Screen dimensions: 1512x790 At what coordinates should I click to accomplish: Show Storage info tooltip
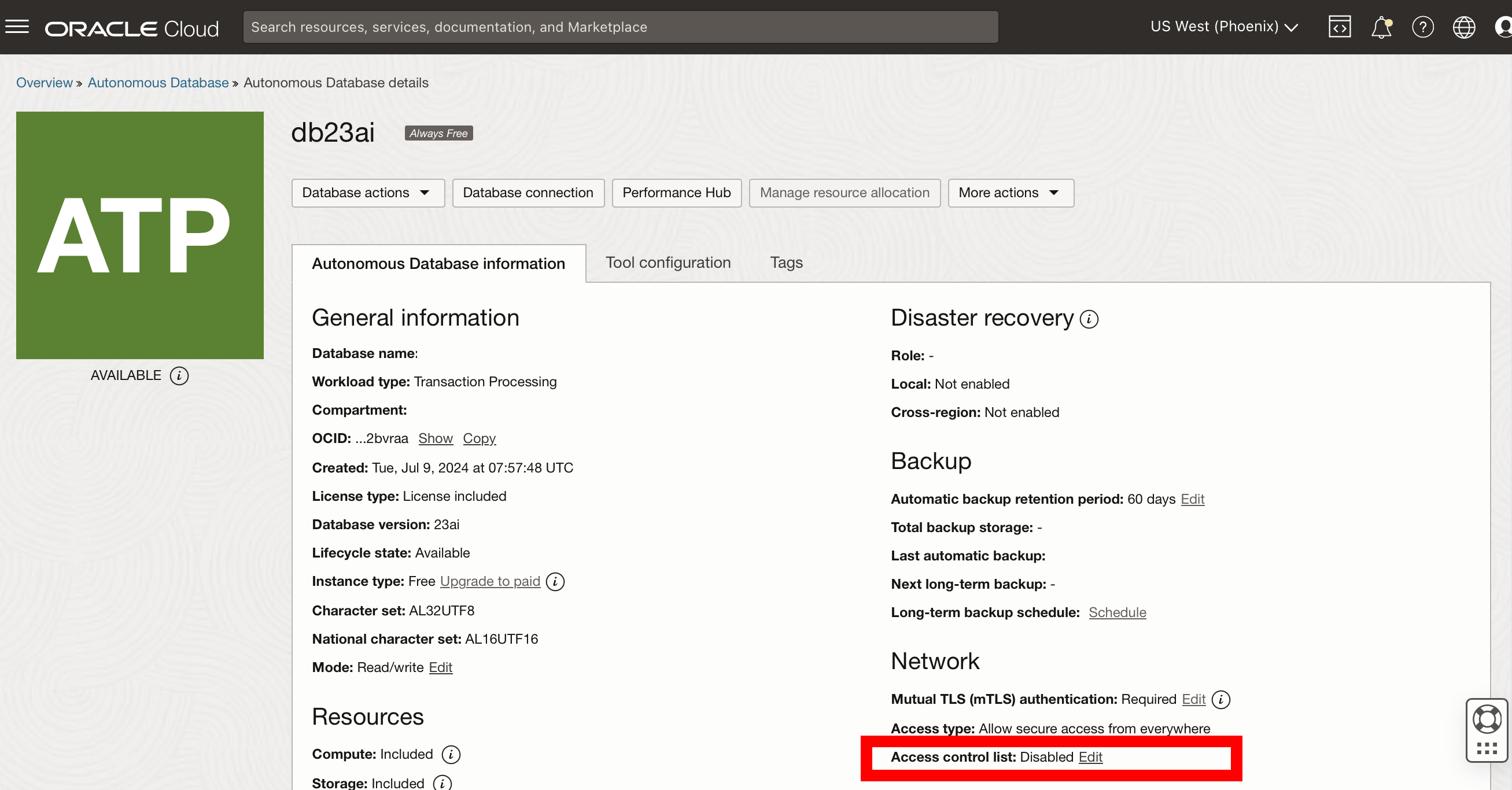(442, 783)
